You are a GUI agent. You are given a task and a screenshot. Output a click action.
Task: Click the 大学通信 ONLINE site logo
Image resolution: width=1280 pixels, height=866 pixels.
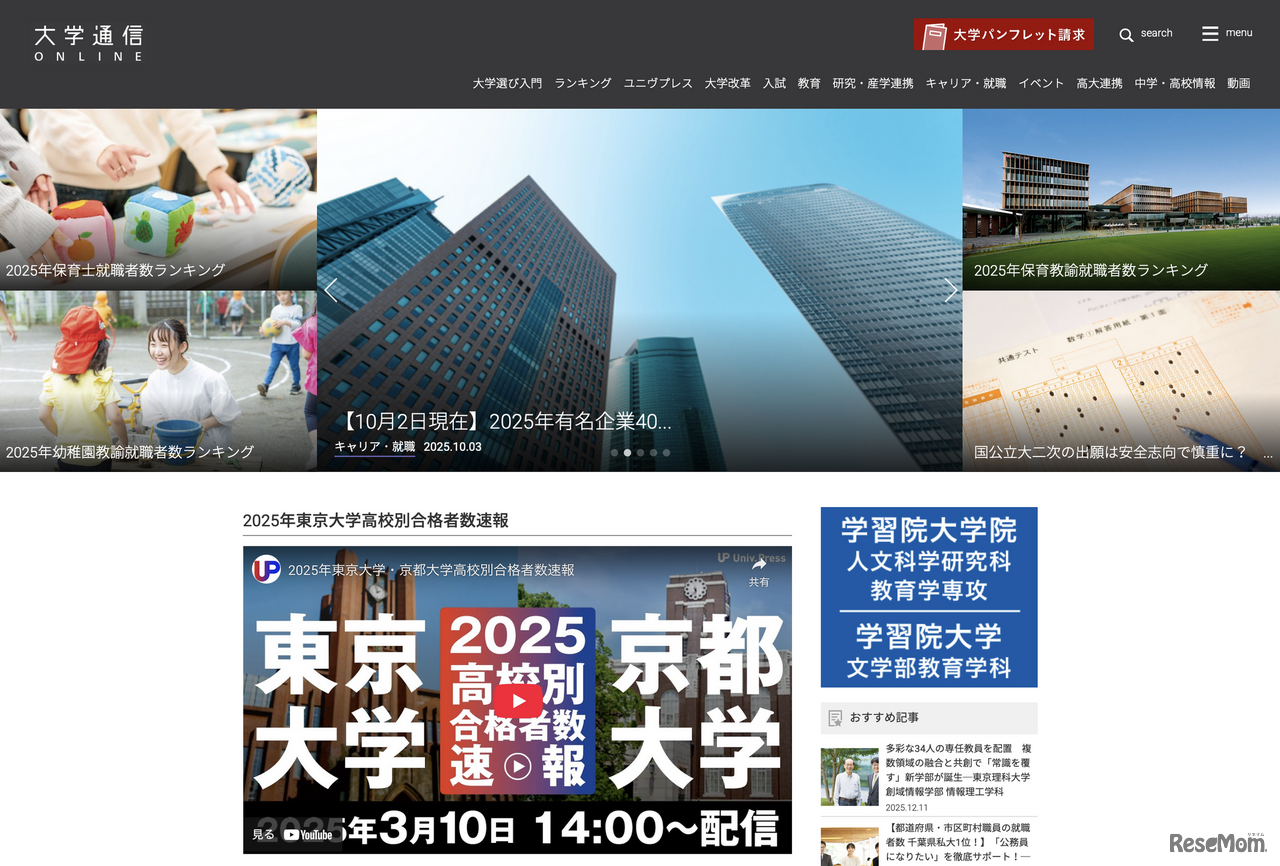[x=88, y=42]
